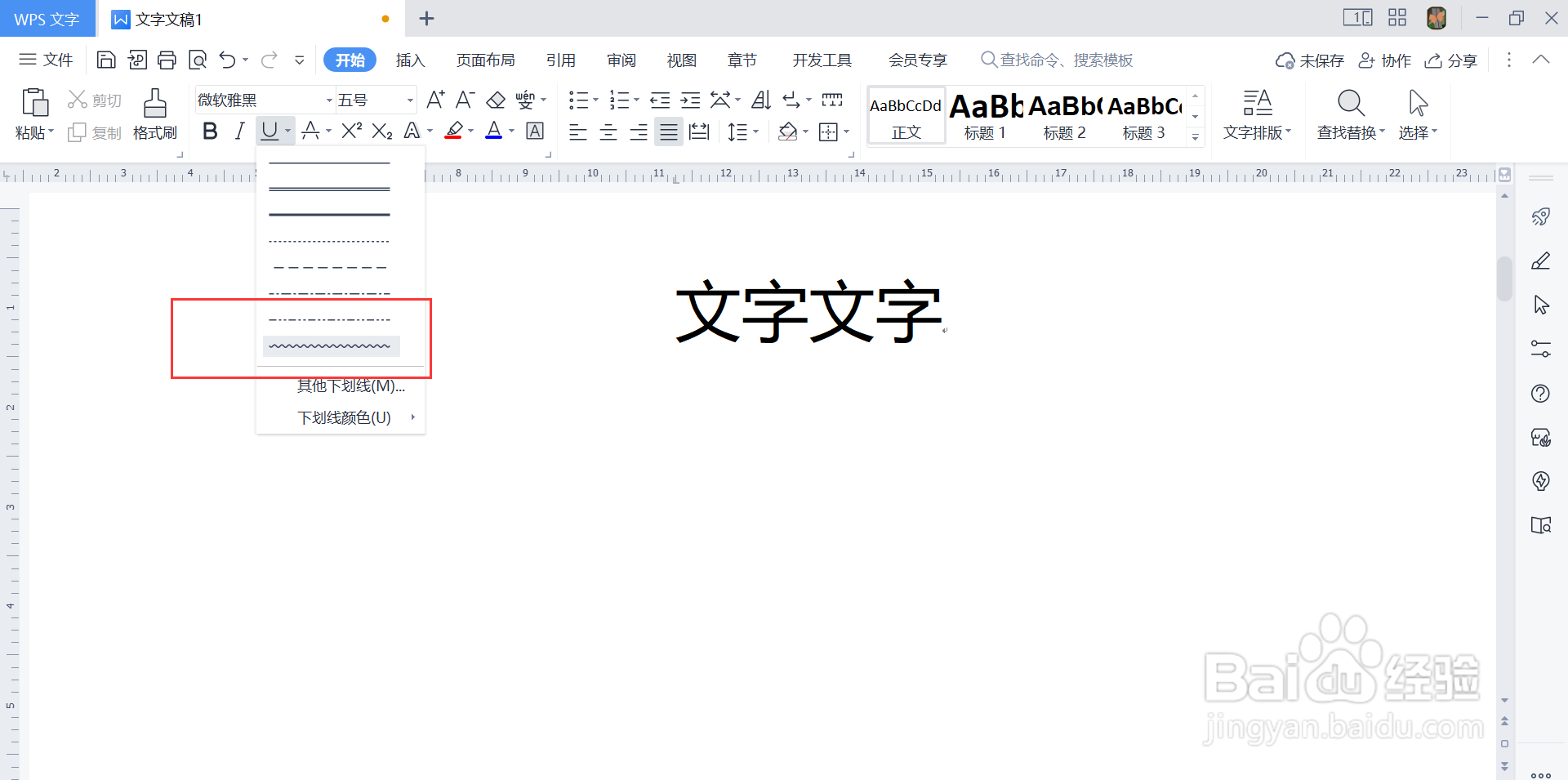Expand bullet list dropdown arrow
The height and width of the screenshot is (780, 1568).
[596, 100]
